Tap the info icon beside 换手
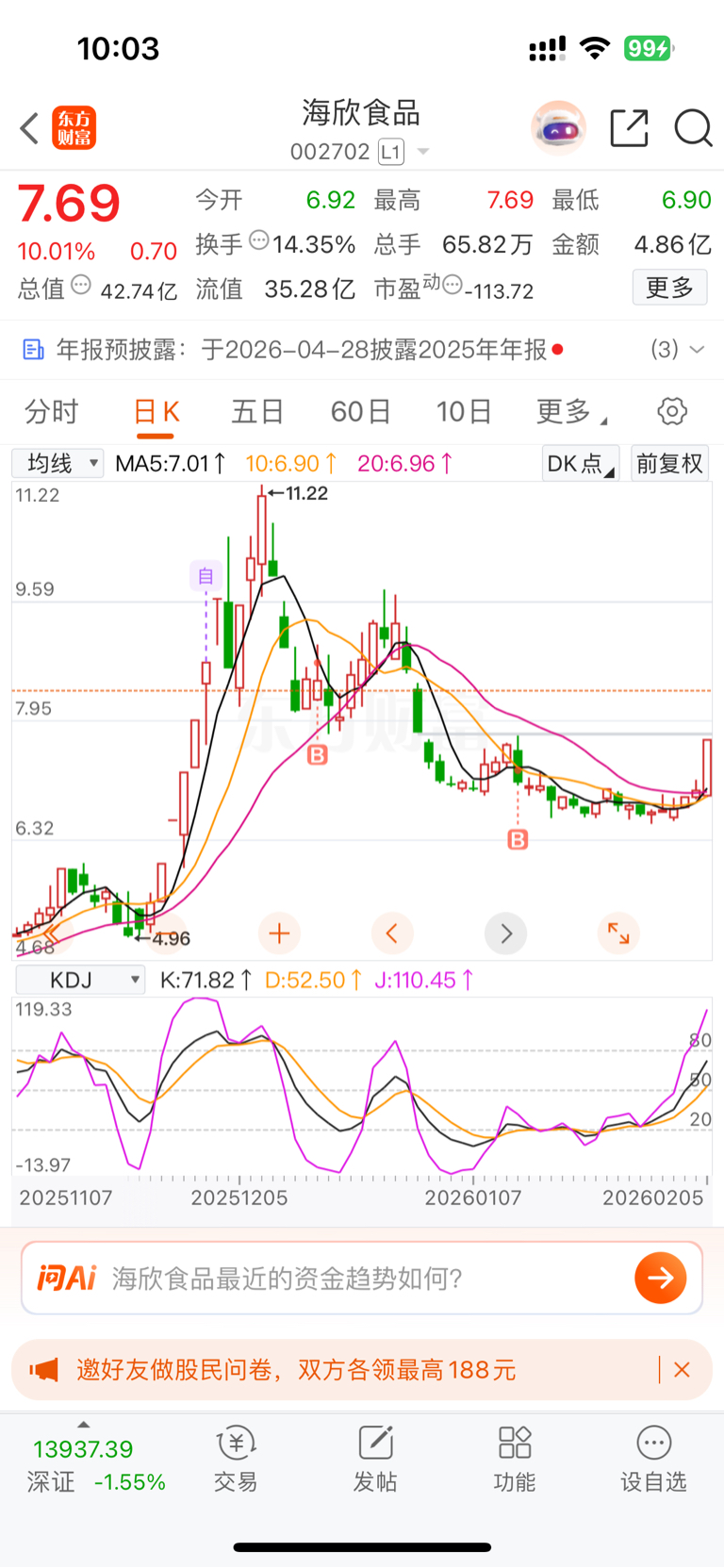 click(259, 240)
